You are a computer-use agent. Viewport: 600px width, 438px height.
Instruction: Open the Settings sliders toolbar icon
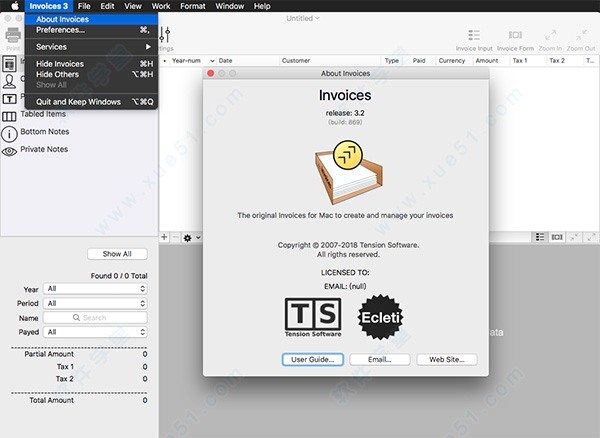tap(165, 35)
